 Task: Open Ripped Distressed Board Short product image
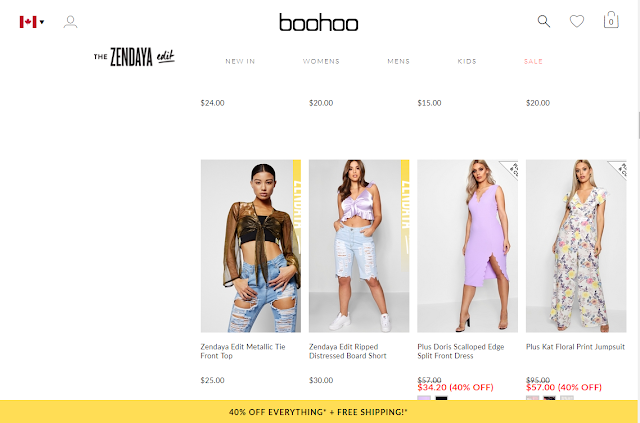point(359,246)
